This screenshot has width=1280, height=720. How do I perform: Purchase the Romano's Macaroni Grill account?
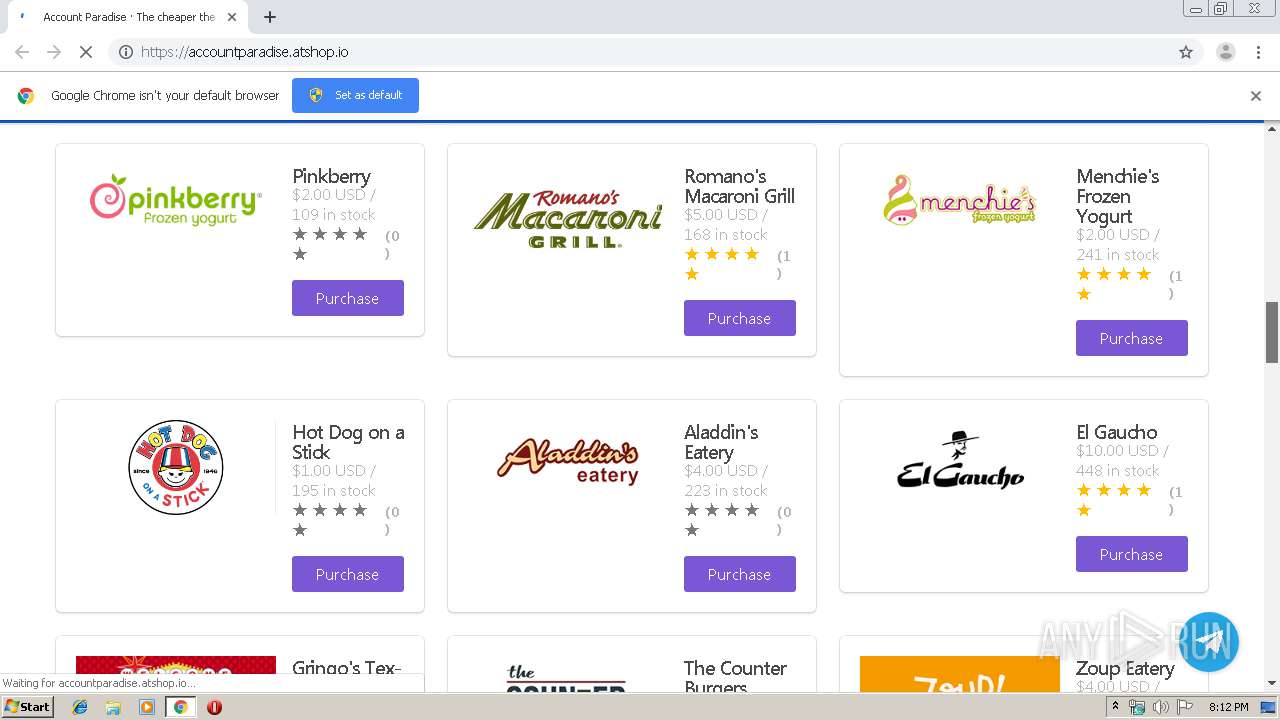(x=740, y=318)
